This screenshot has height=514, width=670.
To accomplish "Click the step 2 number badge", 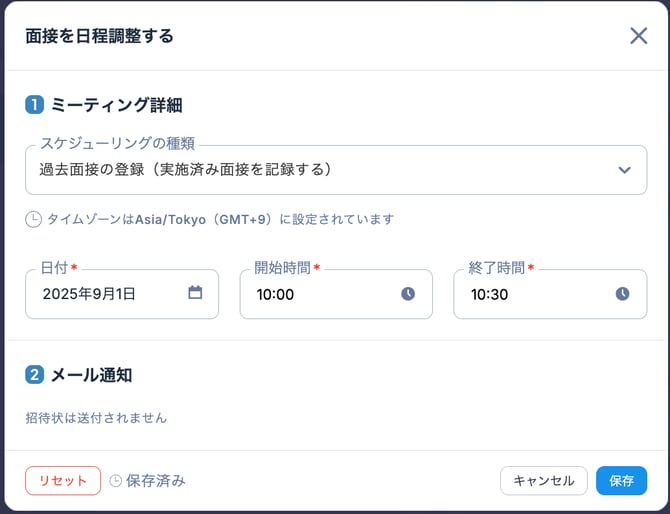I will click(x=35, y=375).
